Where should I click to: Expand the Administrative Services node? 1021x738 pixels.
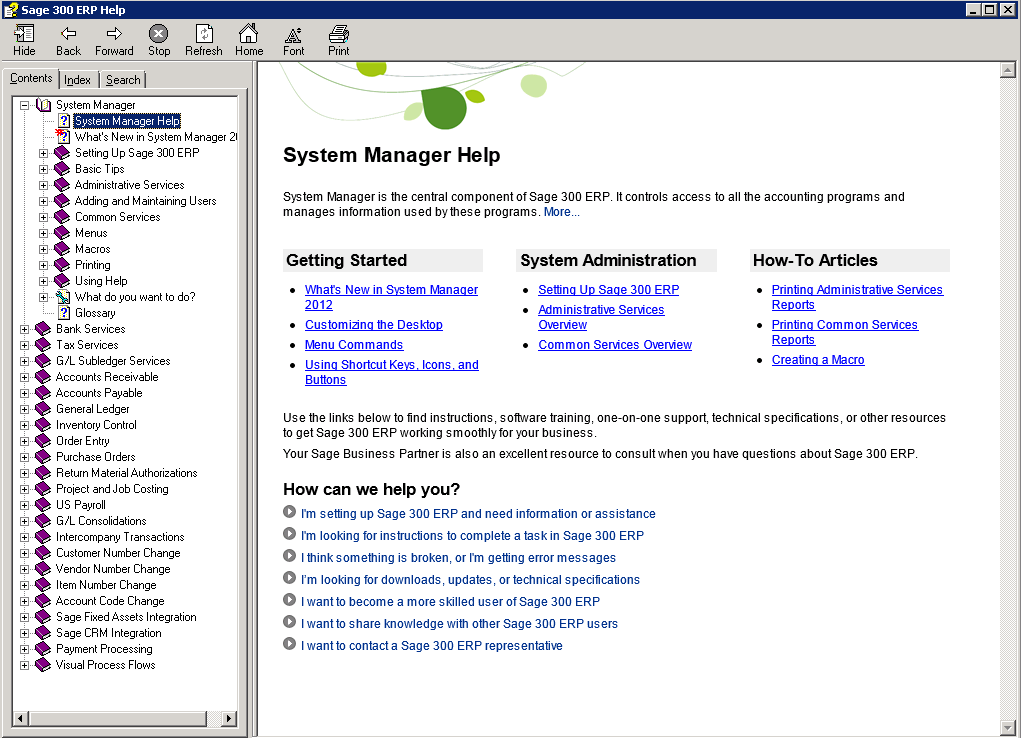(43, 185)
